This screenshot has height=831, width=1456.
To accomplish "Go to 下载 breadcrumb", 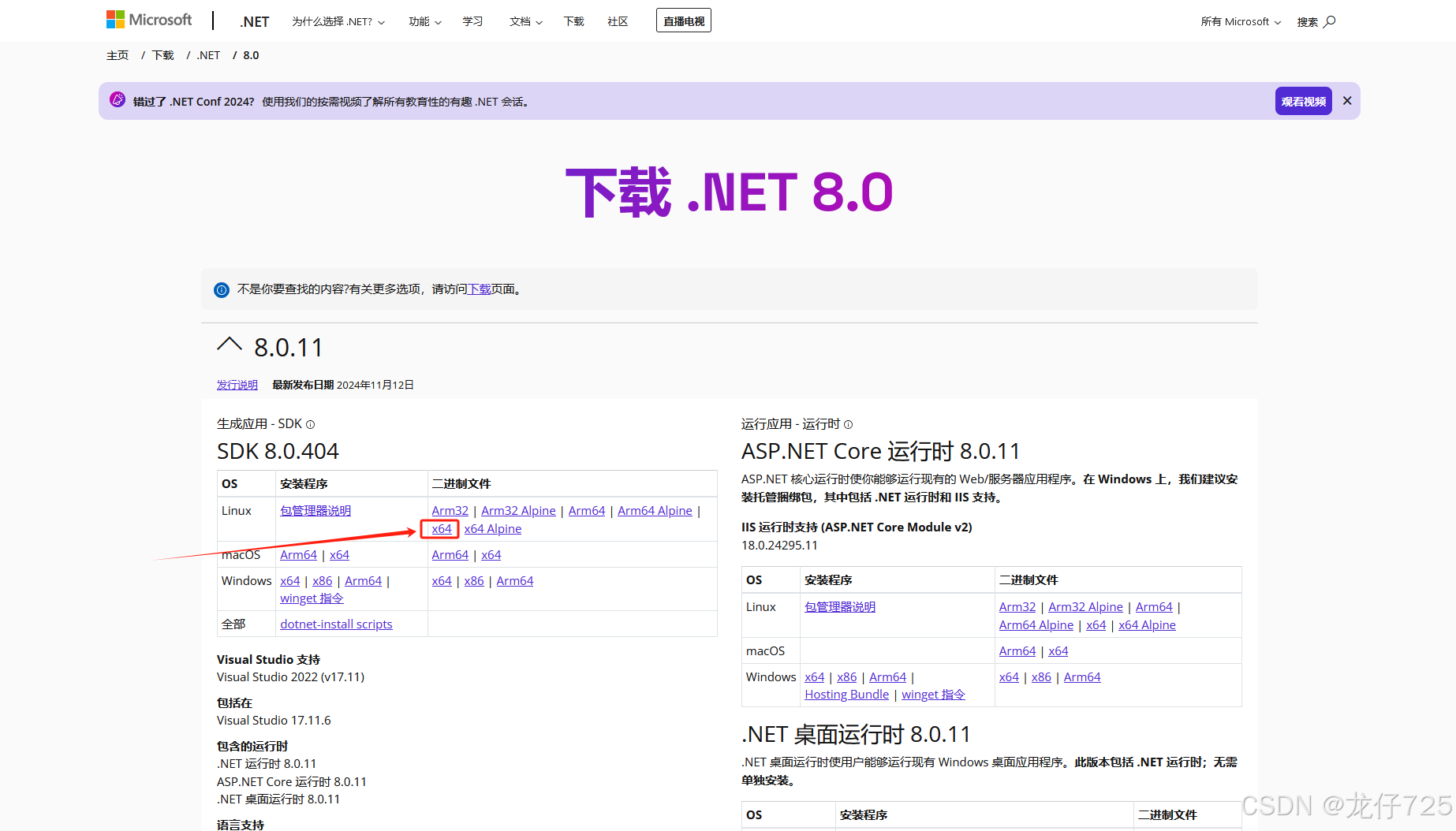I will click(163, 55).
